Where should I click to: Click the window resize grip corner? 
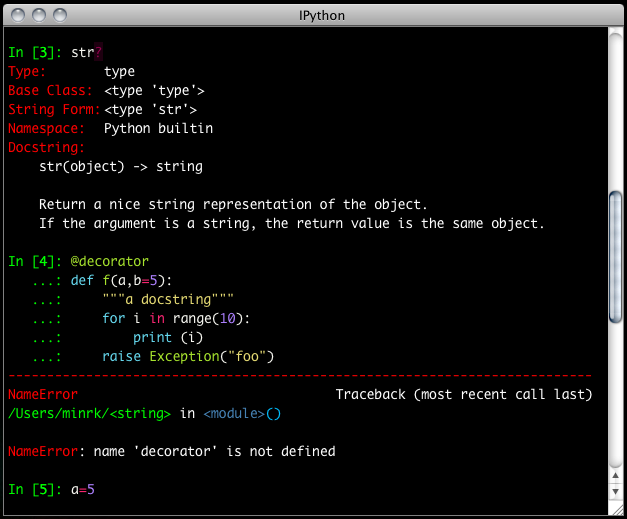coord(616,510)
